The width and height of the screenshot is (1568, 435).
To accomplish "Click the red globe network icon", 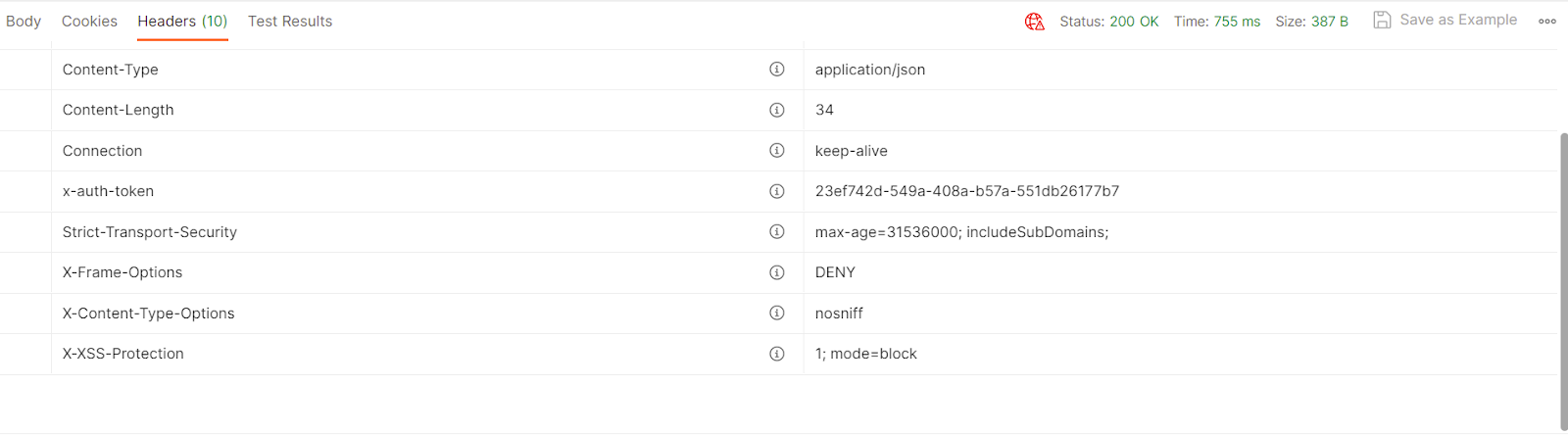I will tap(1034, 21).
